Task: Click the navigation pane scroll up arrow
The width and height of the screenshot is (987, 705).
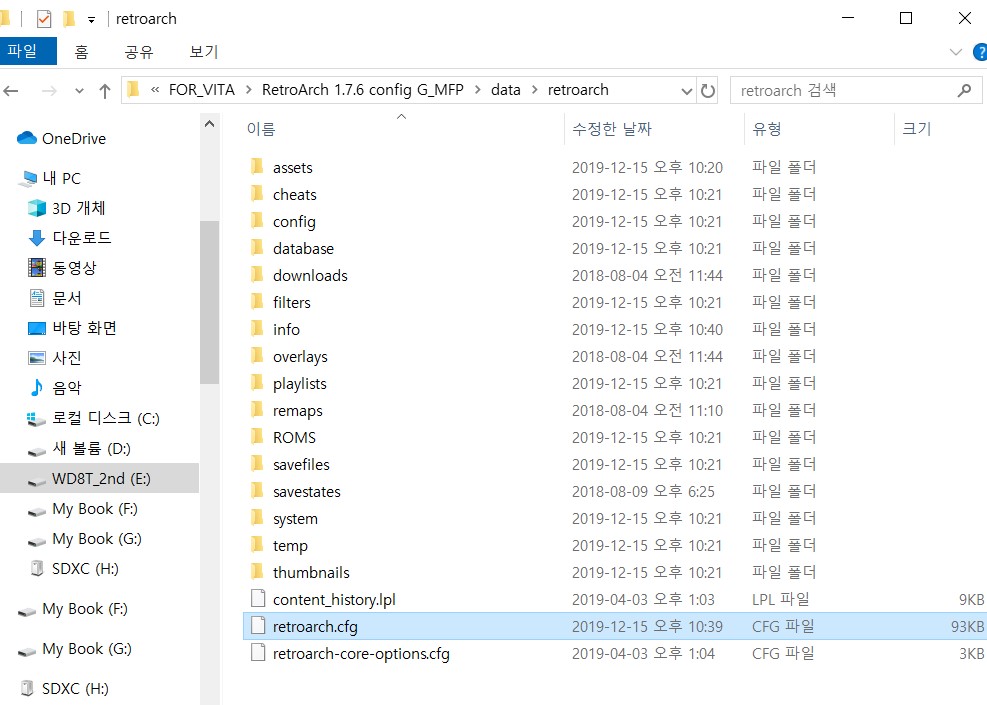Action: 210,124
